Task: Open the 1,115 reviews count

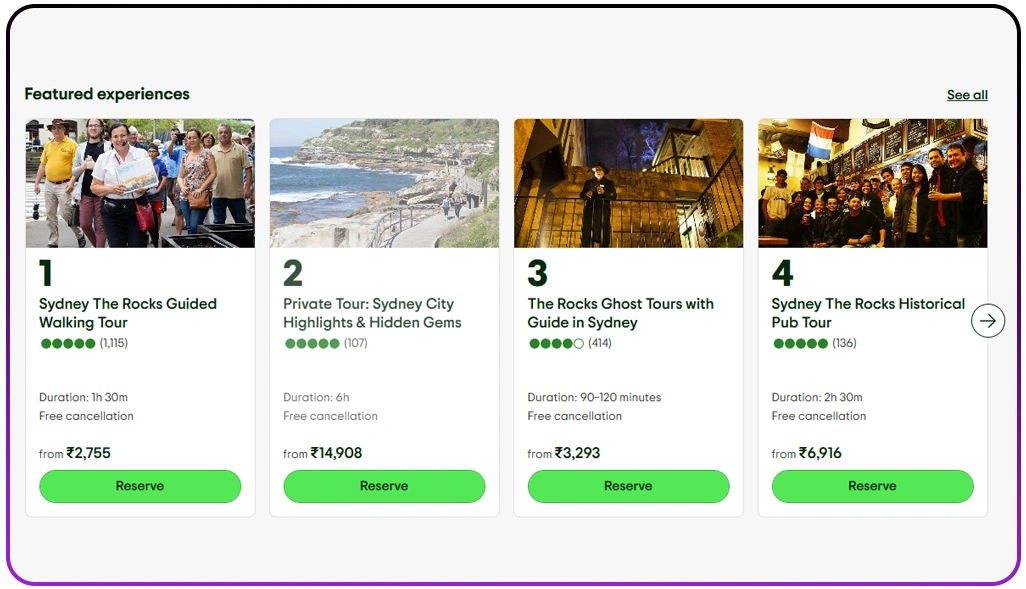Action: [114, 344]
